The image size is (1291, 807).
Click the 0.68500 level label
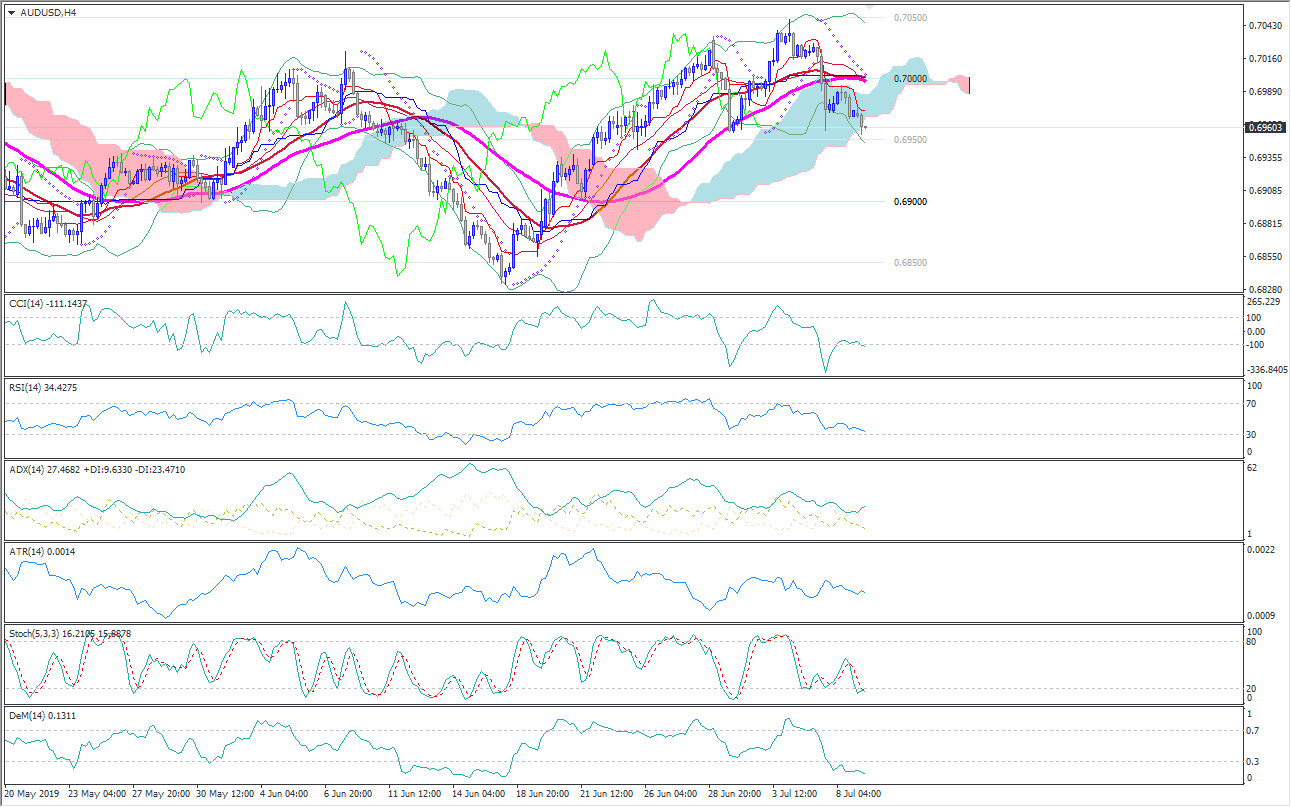(910, 263)
